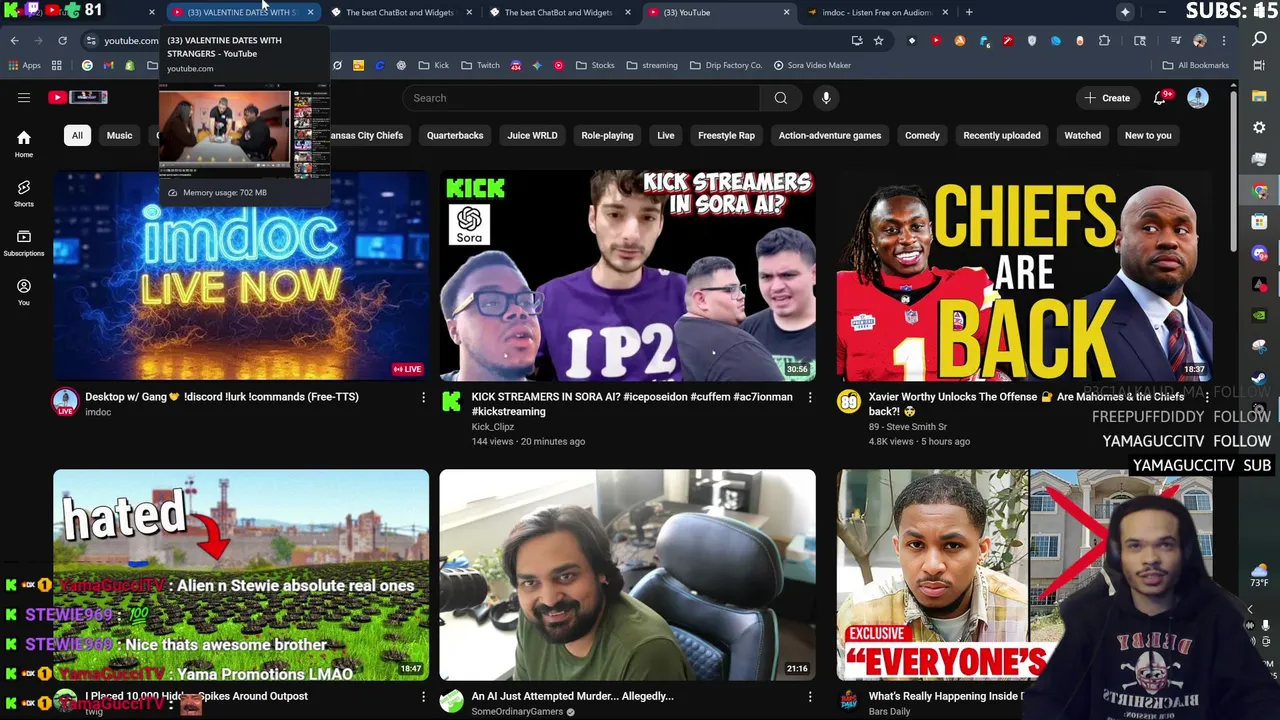Open the KICK STREAMERS IN SORA AI video title
This screenshot has width=1280, height=720.
[x=632, y=404]
